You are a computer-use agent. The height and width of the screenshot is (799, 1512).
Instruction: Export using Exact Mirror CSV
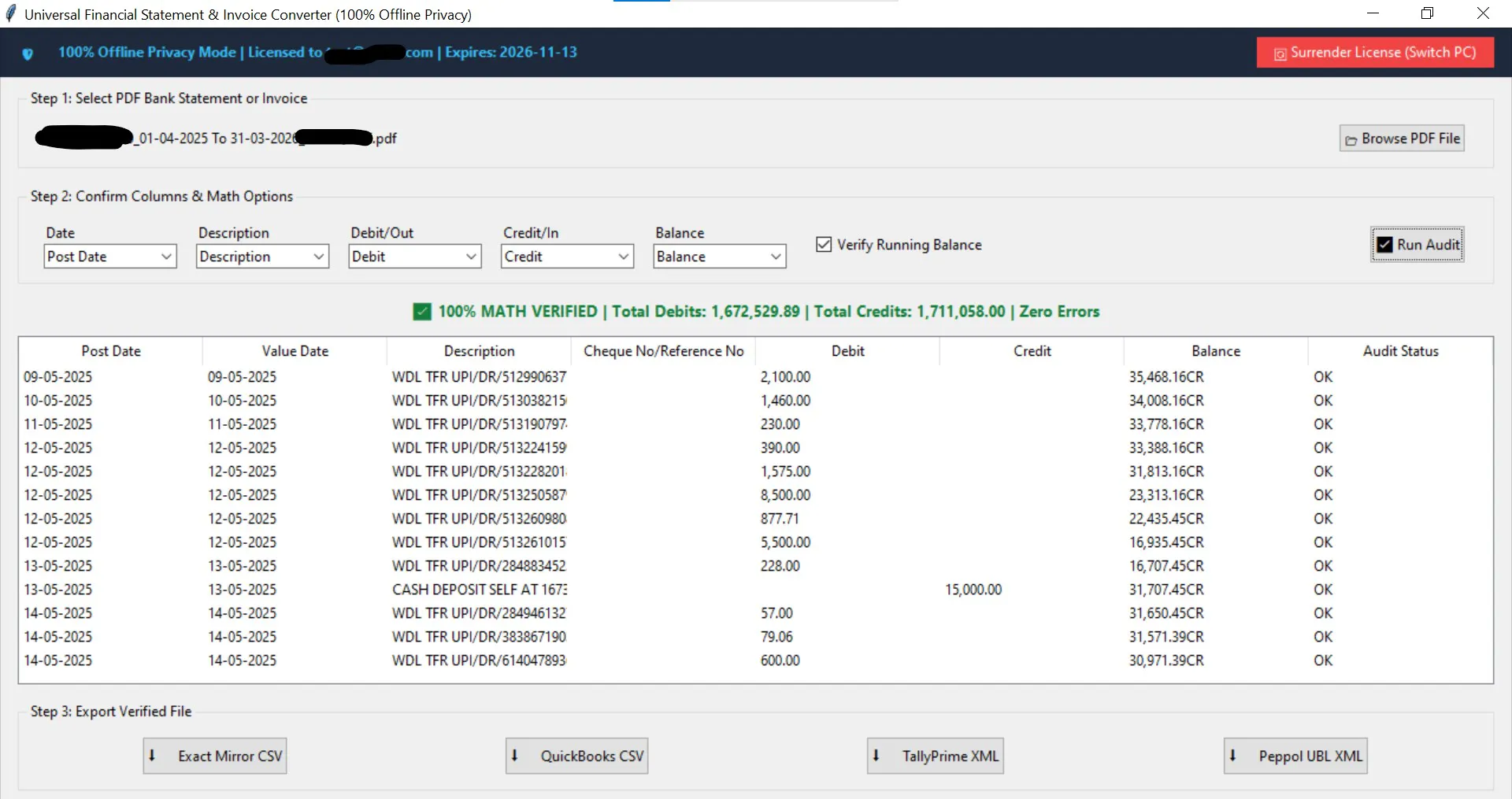215,756
